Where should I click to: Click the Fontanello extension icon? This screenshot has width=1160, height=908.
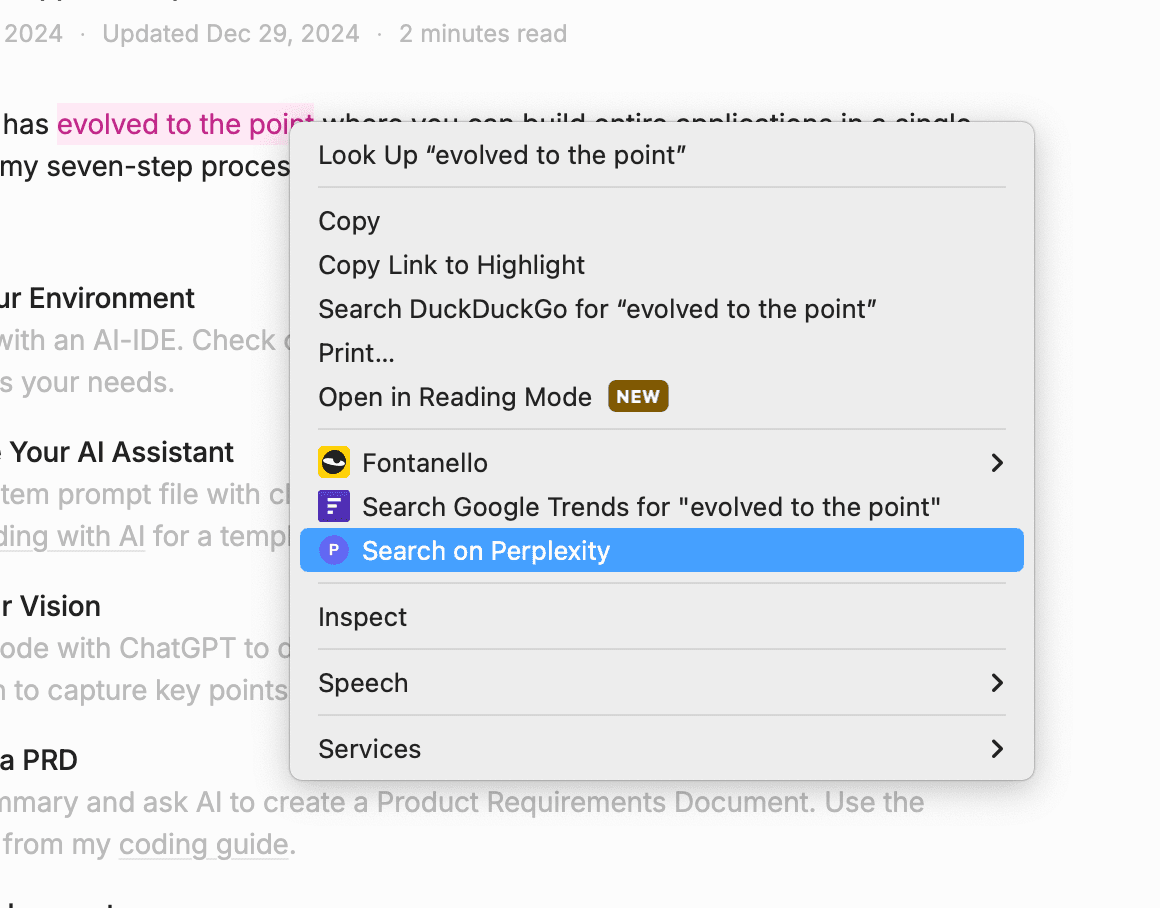pyautogui.click(x=334, y=462)
